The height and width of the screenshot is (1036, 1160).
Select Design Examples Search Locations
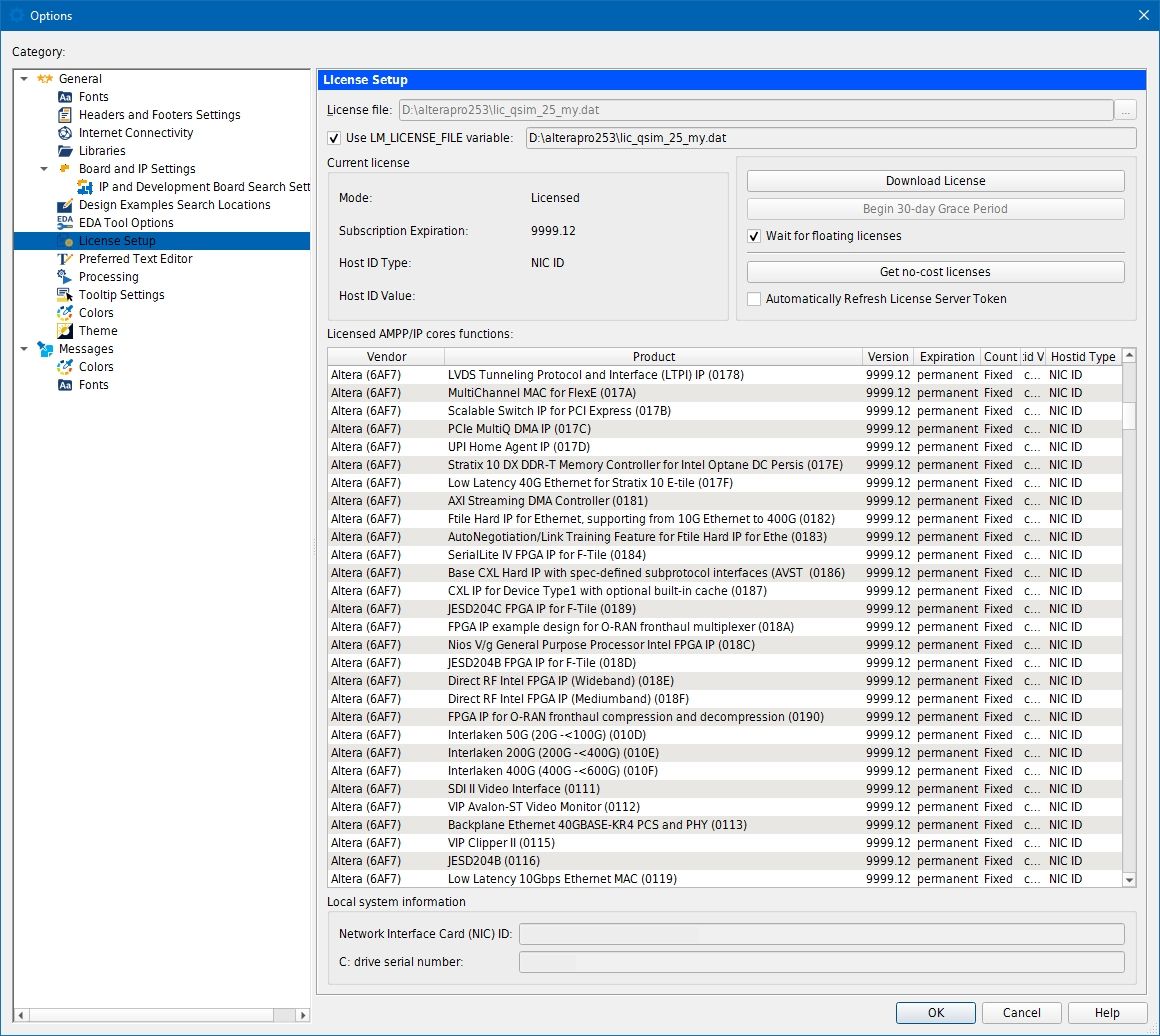coord(174,204)
